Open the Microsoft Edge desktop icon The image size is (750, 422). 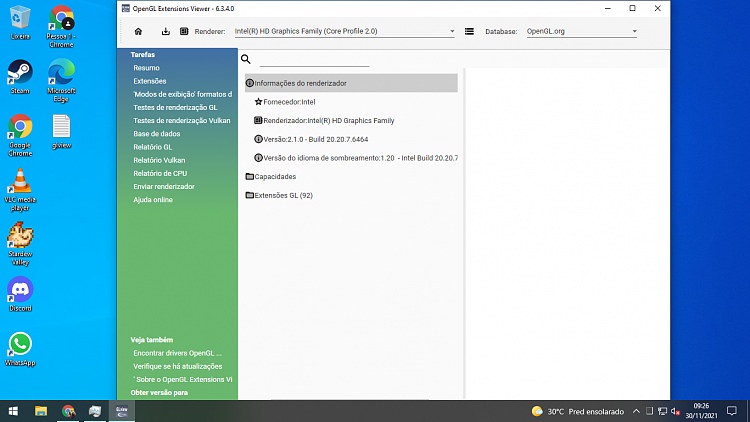click(x=61, y=80)
